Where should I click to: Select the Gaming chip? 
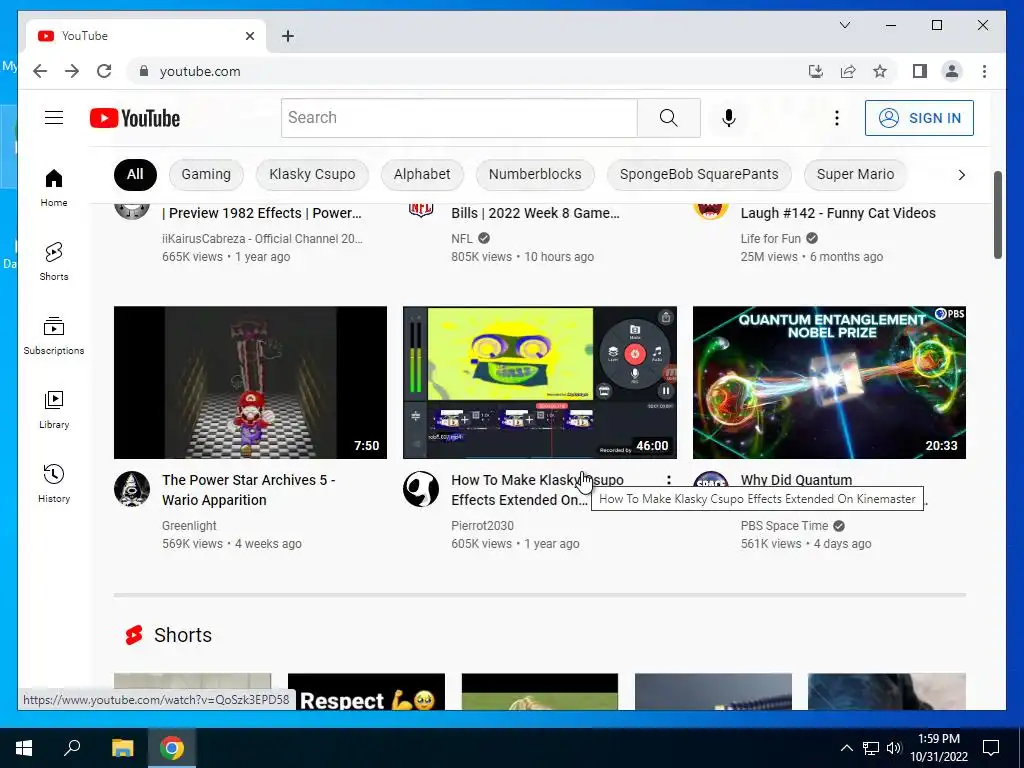[x=206, y=174]
